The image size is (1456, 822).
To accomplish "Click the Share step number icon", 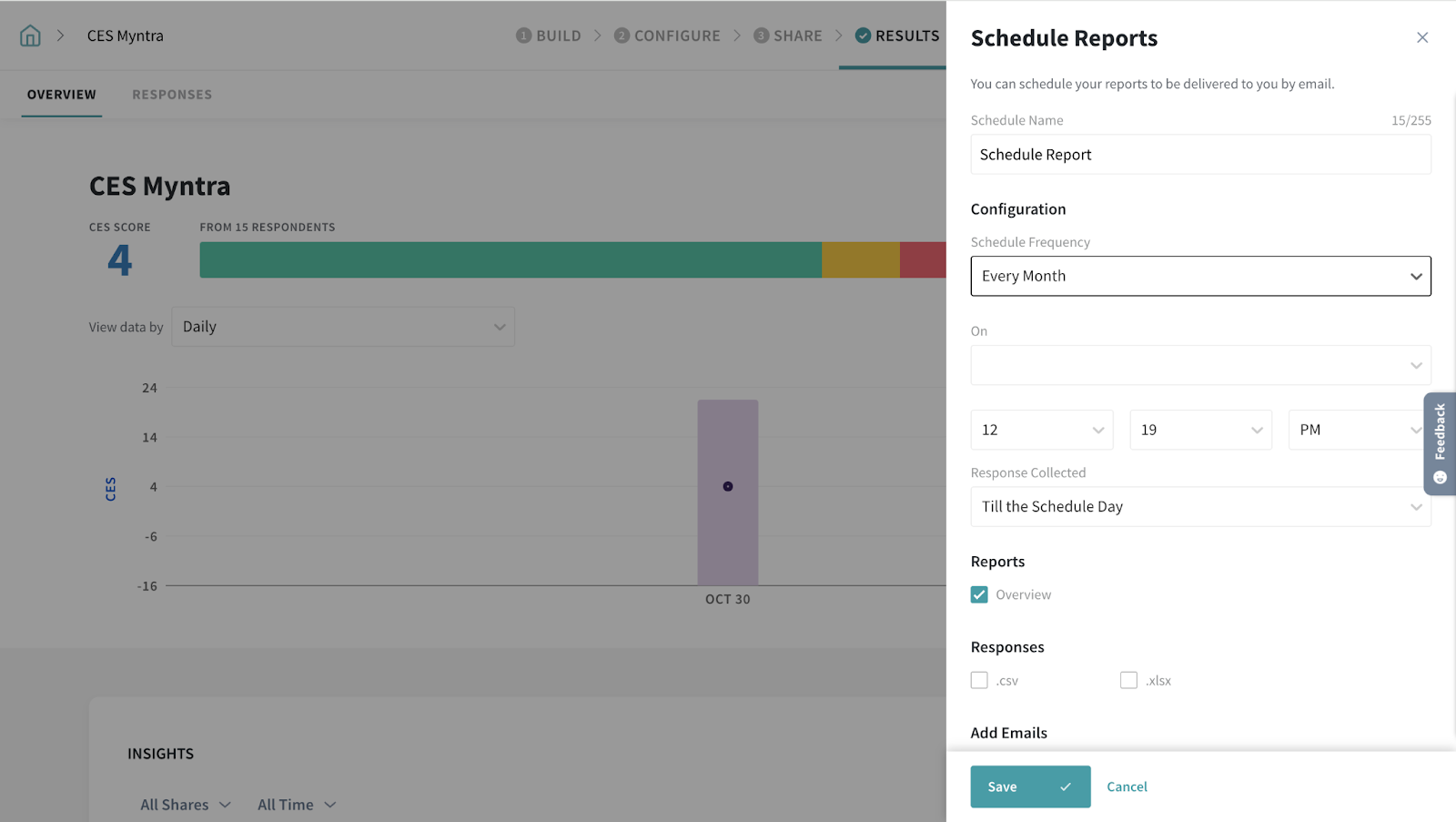I will (x=761, y=36).
